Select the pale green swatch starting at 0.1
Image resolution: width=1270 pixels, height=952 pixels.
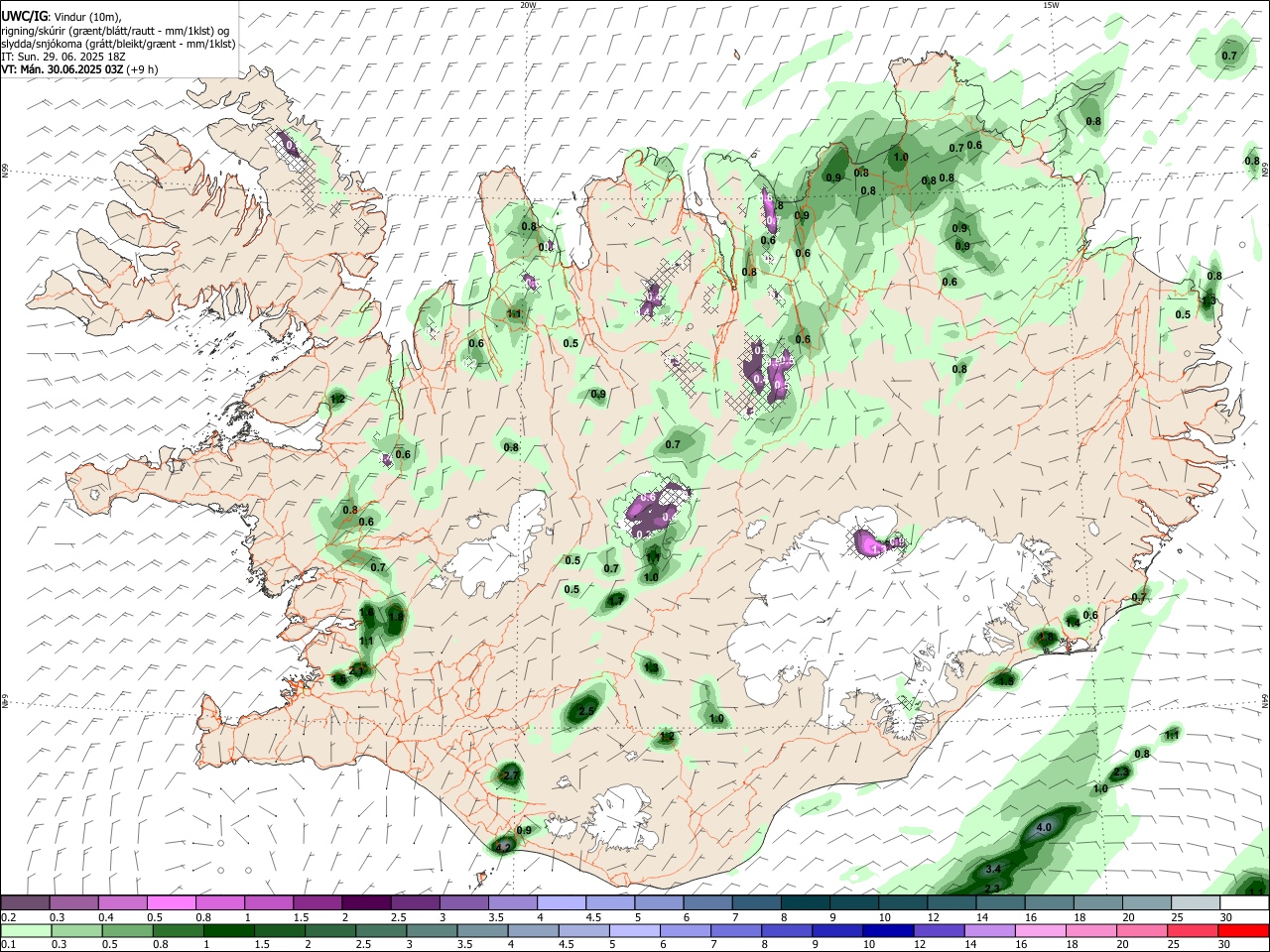[27, 930]
